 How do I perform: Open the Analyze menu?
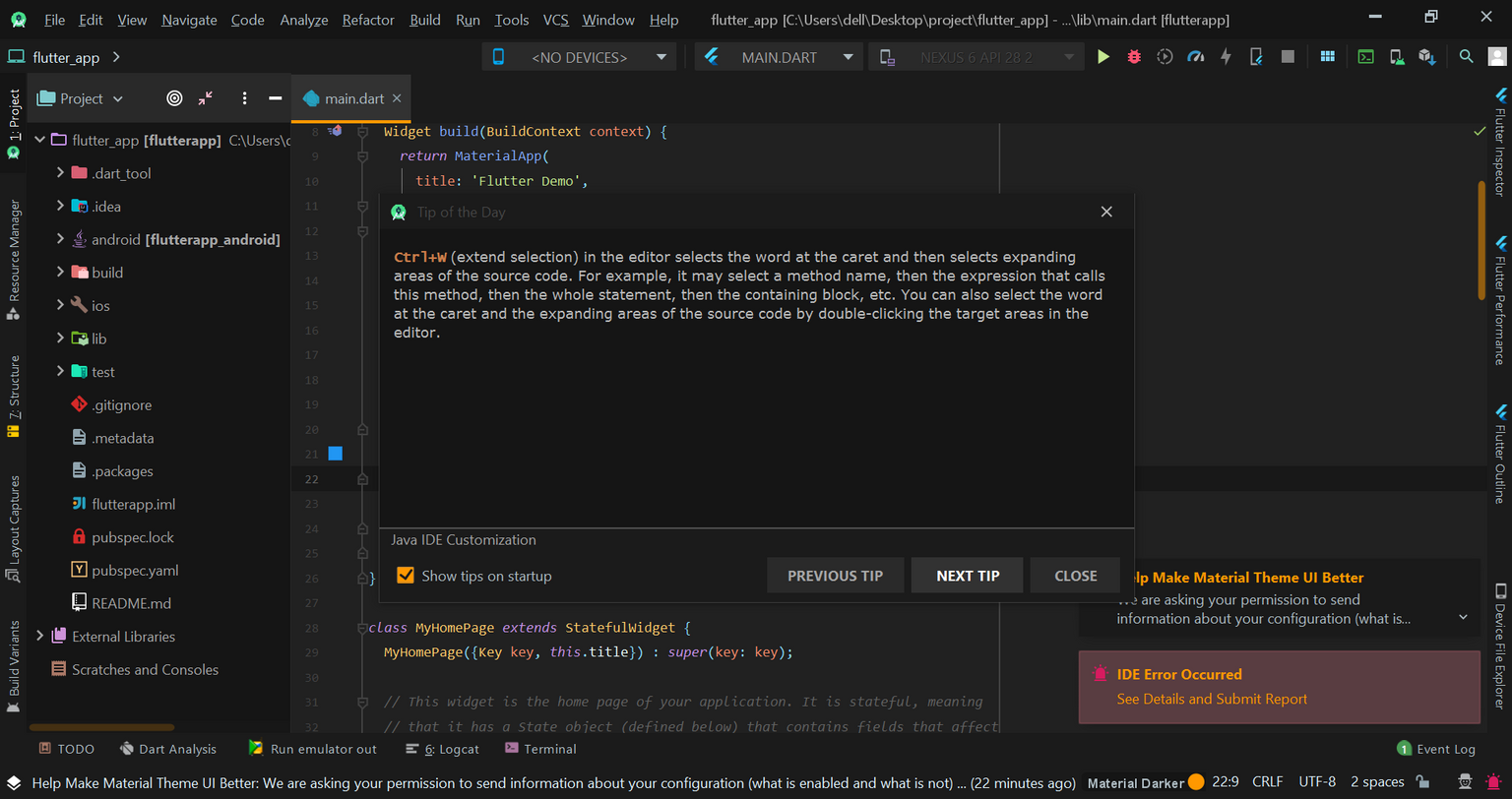coord(304,20)
